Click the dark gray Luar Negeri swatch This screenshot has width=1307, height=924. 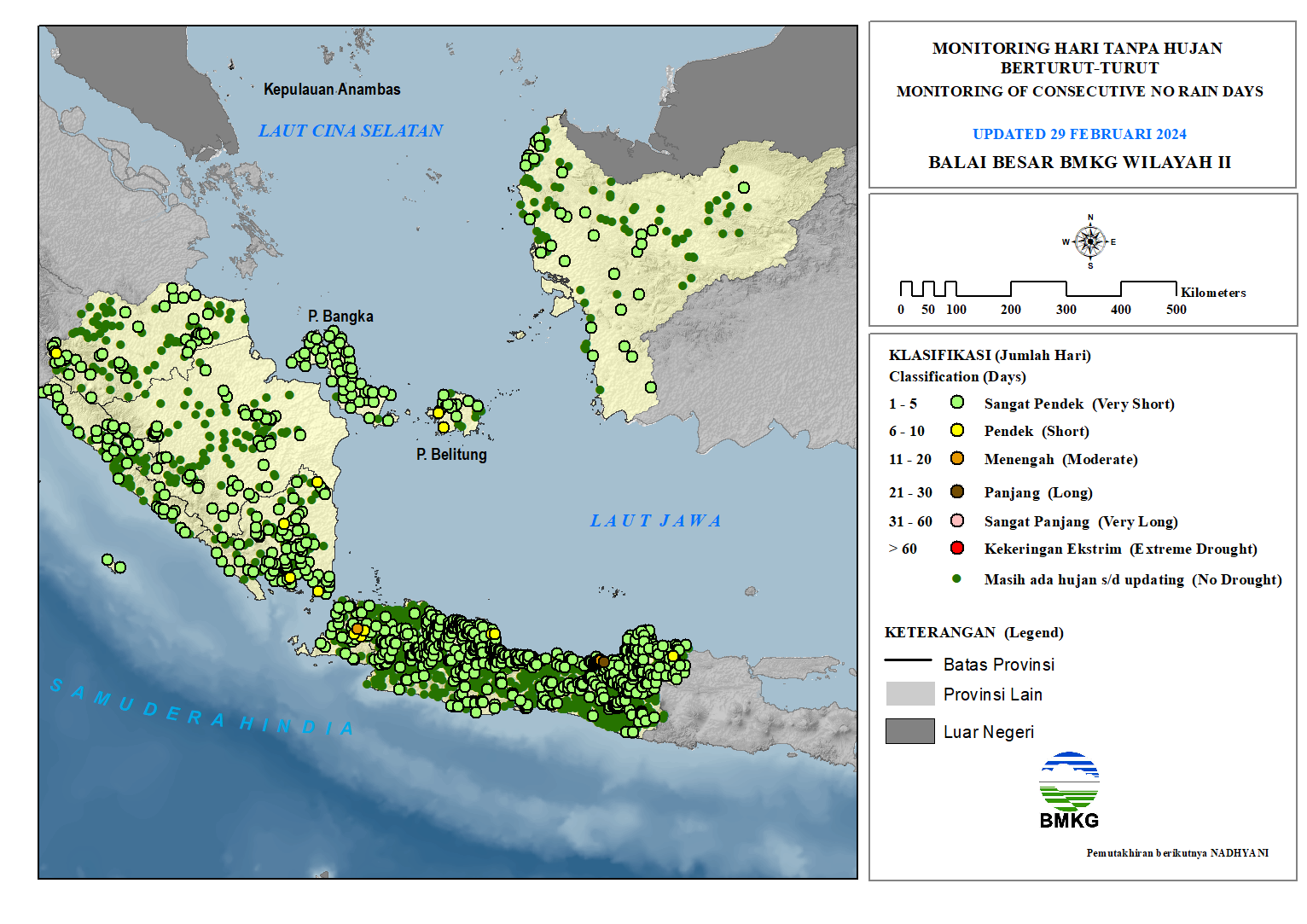910,731
